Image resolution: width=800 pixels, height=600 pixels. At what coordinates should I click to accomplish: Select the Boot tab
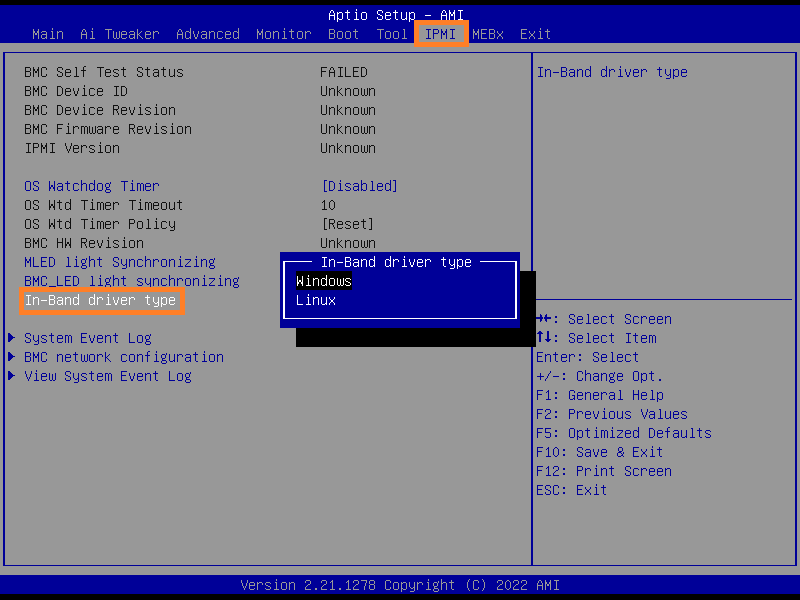343,34
